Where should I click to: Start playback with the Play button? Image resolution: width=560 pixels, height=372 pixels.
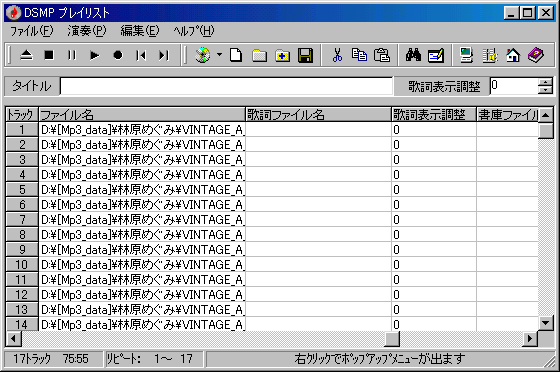95,55
